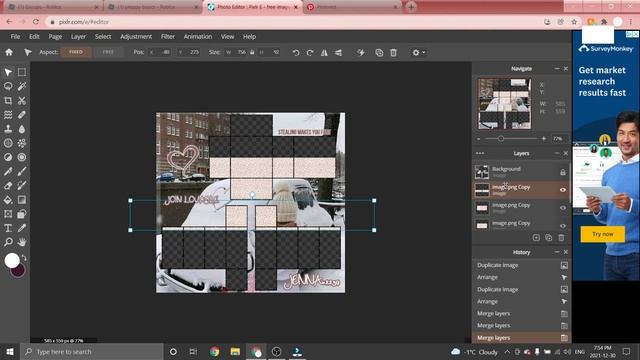The image size is (640, 360).
Task: Collapse the Layers panel
Action: [557, 153]
